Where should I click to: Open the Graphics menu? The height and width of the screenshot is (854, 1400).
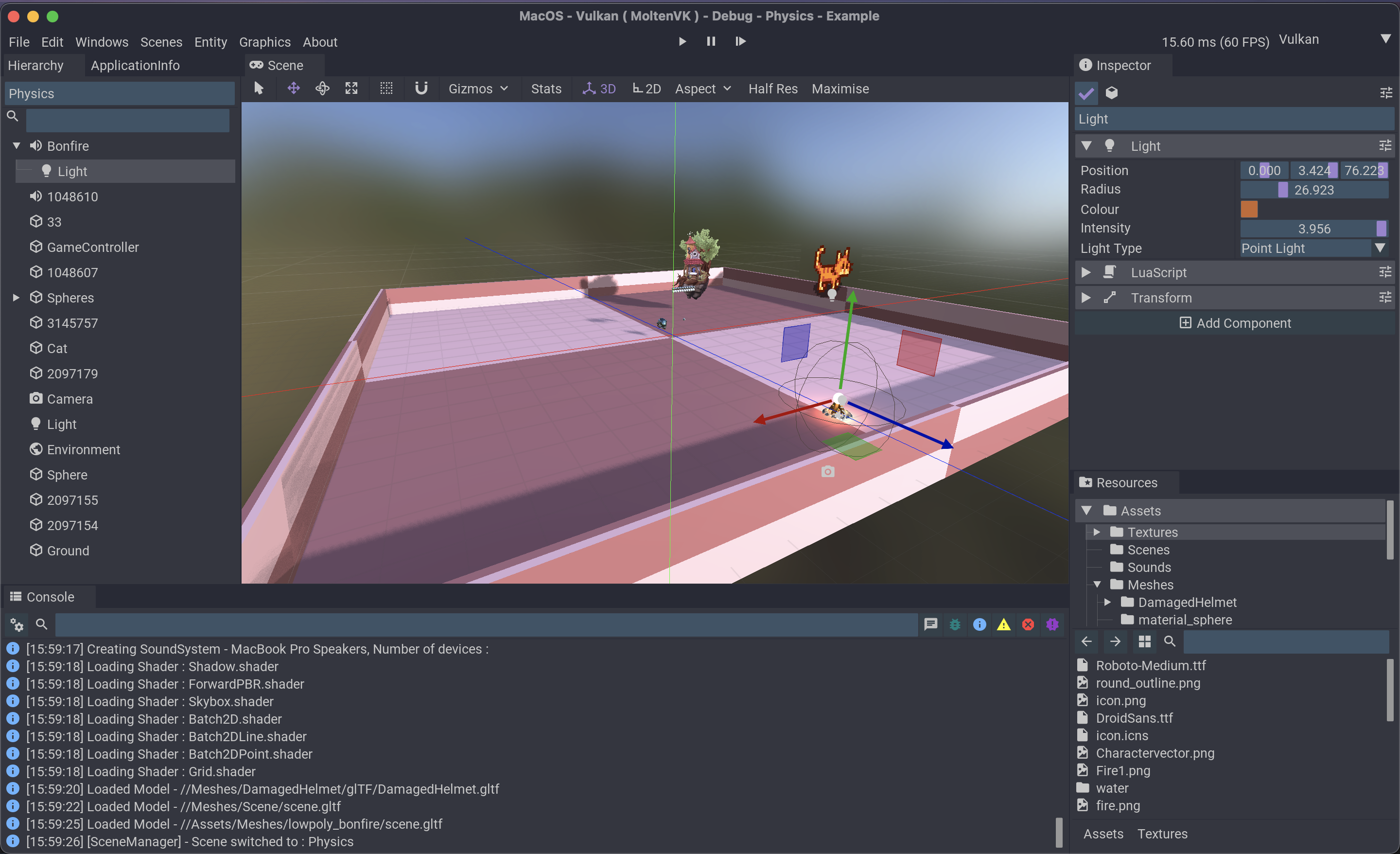[265, 42]
